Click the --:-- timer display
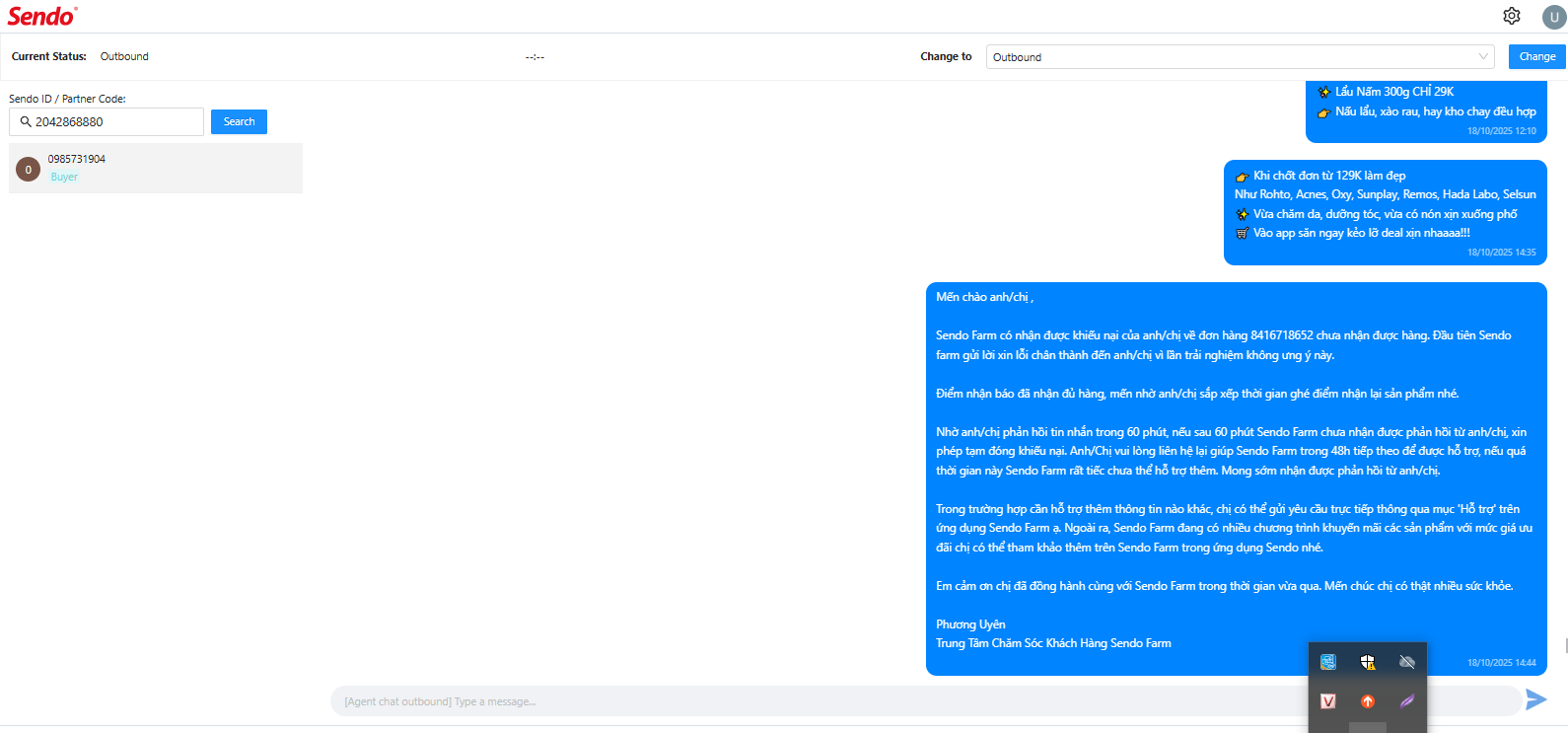Image resolution: width=1568 pixels, height=733 pixels. tap(535, 57)
